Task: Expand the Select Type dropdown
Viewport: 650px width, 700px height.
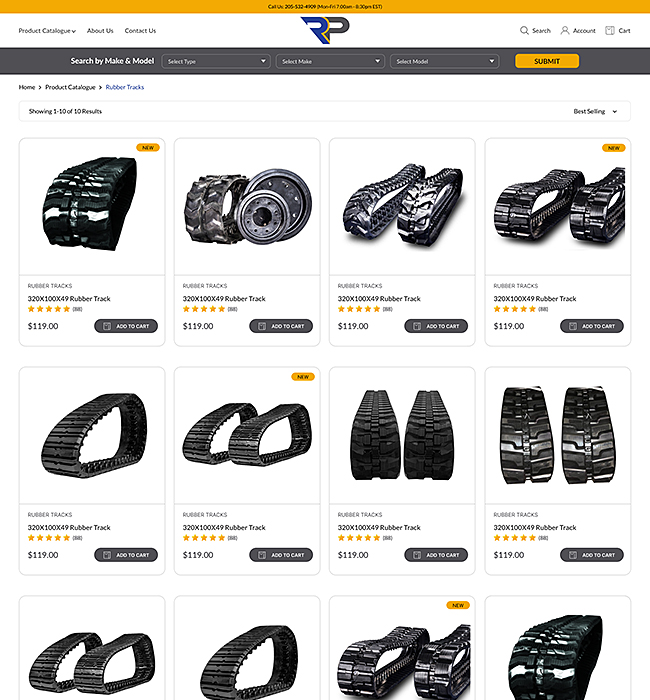Action: [216, 61]
